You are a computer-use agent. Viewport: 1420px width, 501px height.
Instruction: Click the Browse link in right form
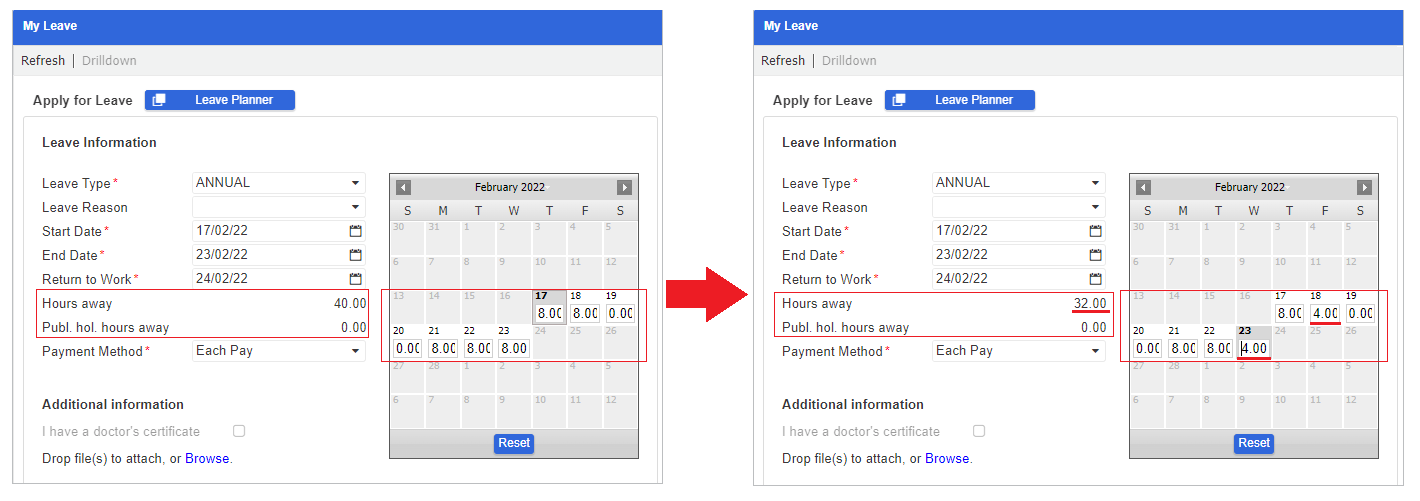[946, 459]
